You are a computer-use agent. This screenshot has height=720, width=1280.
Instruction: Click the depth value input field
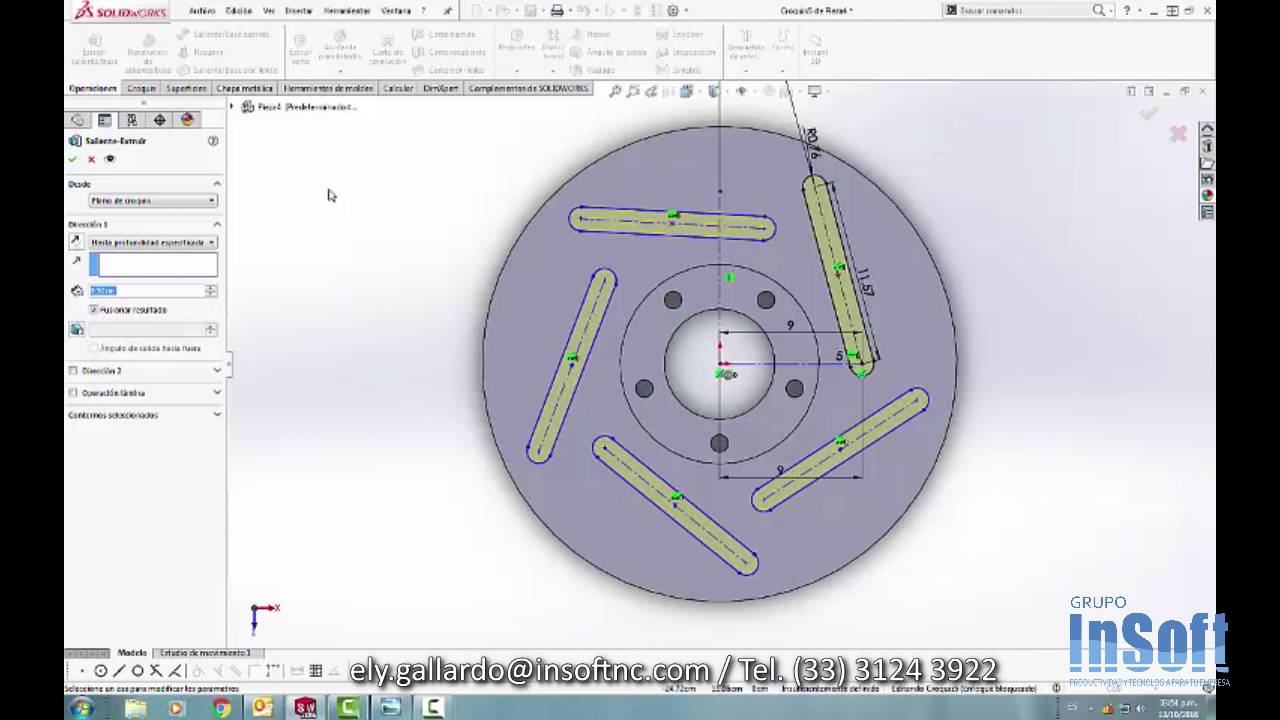coord(146,291)
